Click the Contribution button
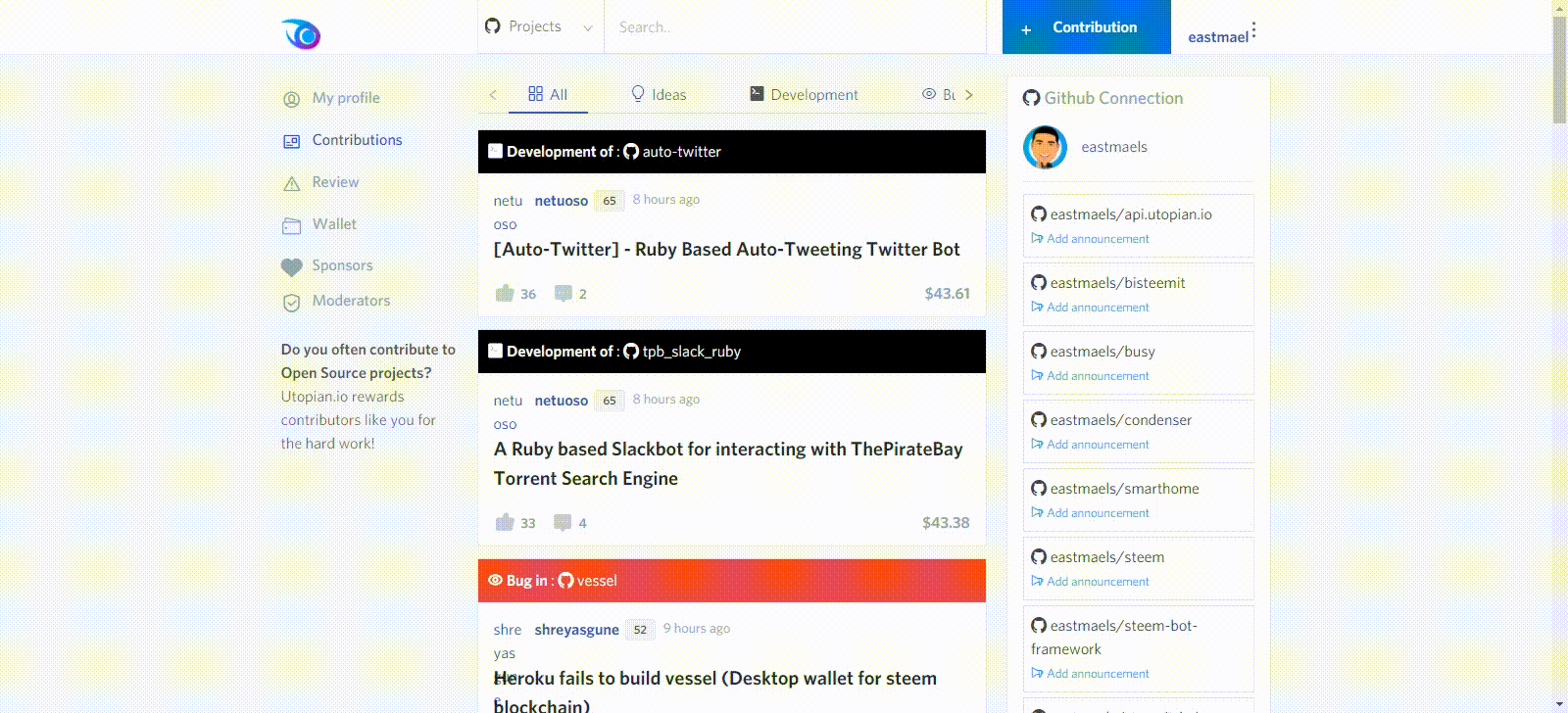 coord(1086,27)
